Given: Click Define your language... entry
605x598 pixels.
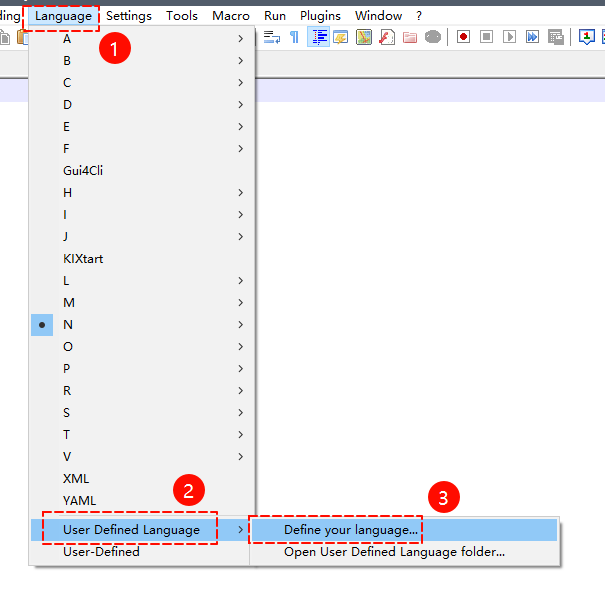Looking at the screenshot, I should tap(351, 529).
